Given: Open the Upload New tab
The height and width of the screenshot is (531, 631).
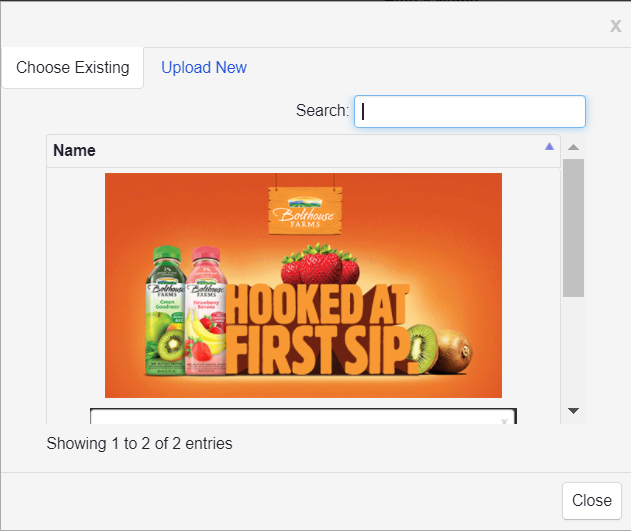Looking at the screenshot, I should (x=204, y=68).
